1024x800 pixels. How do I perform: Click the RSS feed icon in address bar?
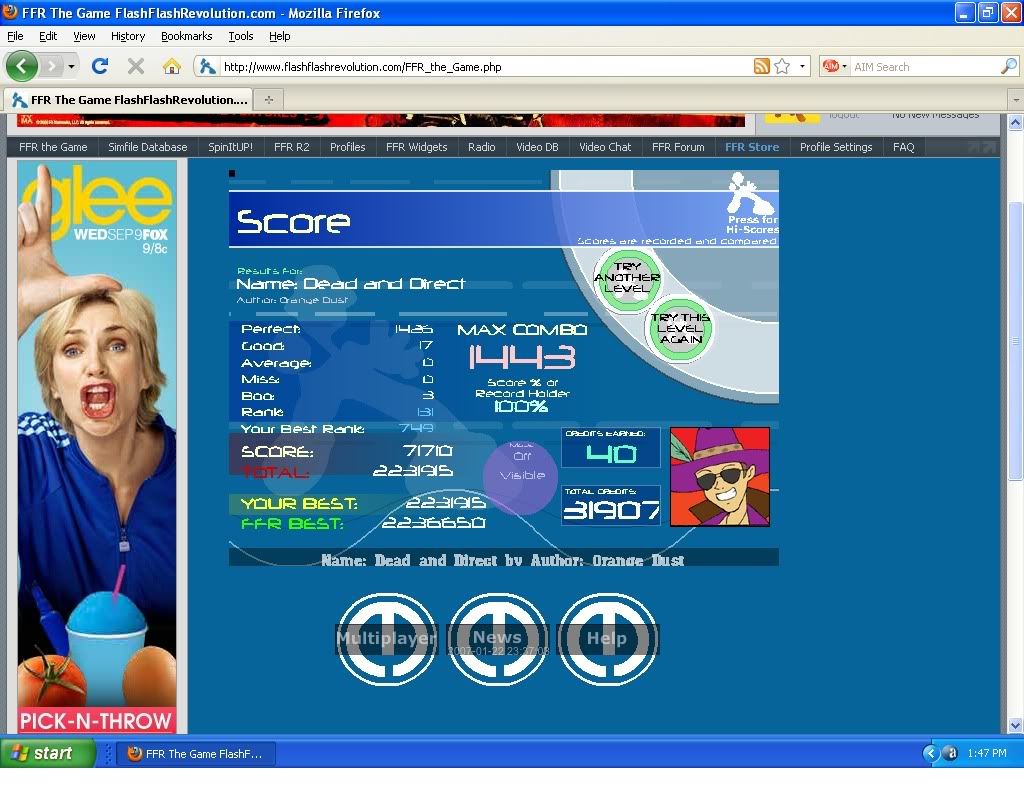click(762, 67)
